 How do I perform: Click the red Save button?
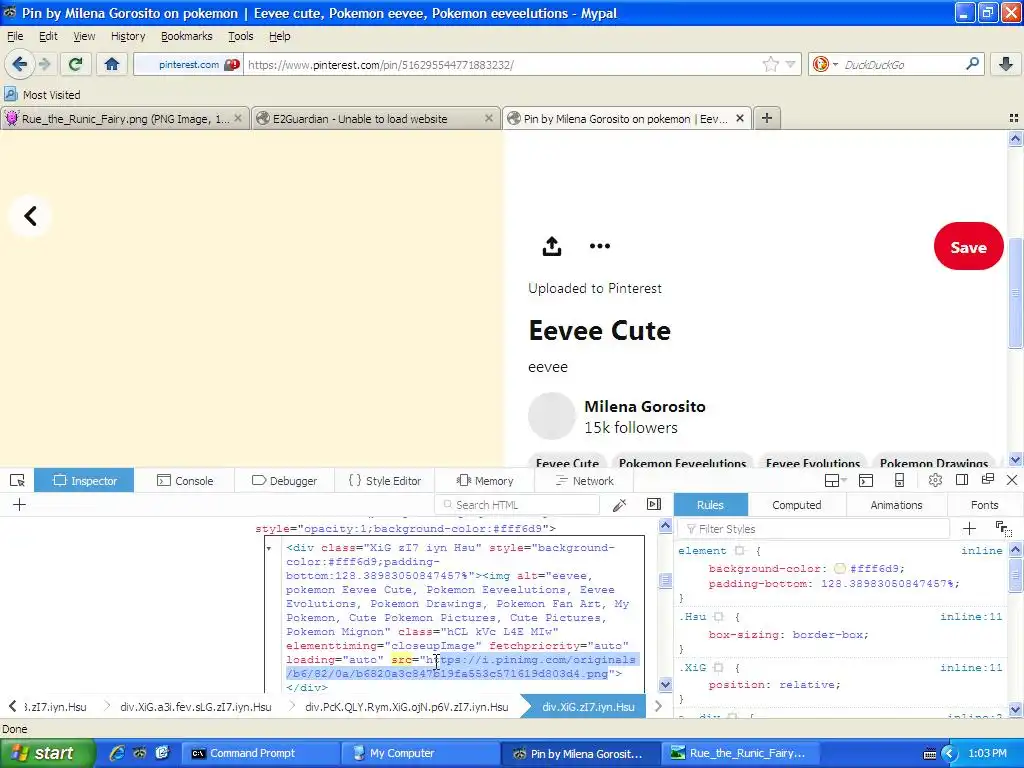[x=968, y=246]
